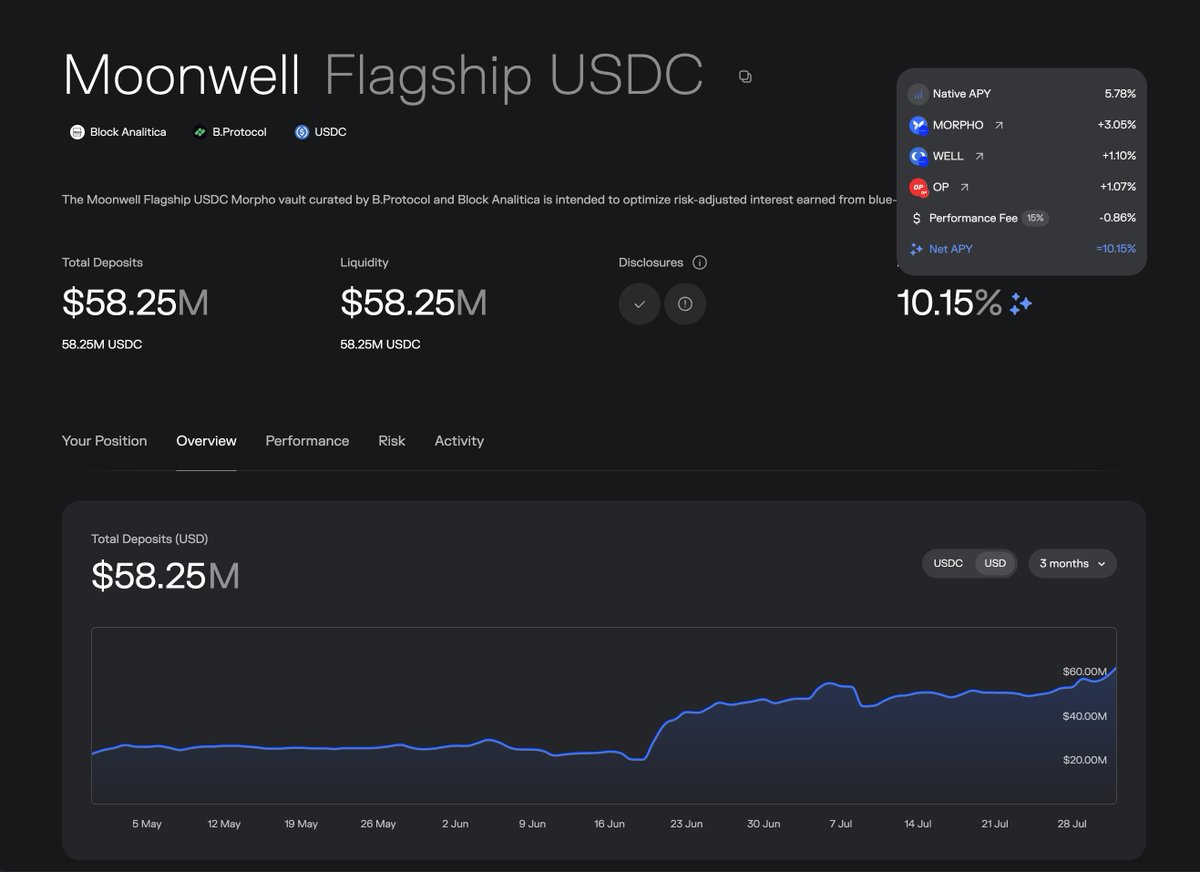Click the Total Deposits (USD) chart heading
This screenshot has width=1200, height=872.
149,539
